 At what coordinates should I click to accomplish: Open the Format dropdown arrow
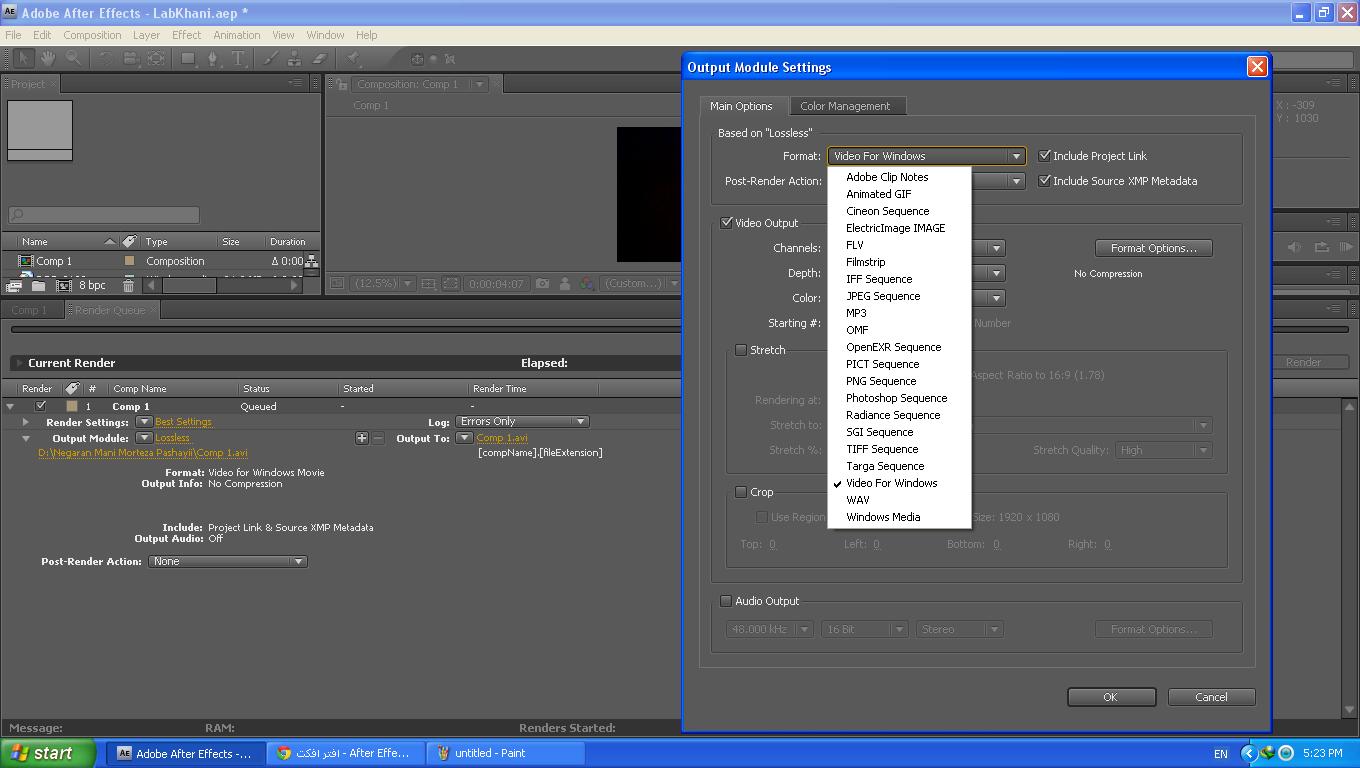pyautogui.click(x=1016, y=156)
